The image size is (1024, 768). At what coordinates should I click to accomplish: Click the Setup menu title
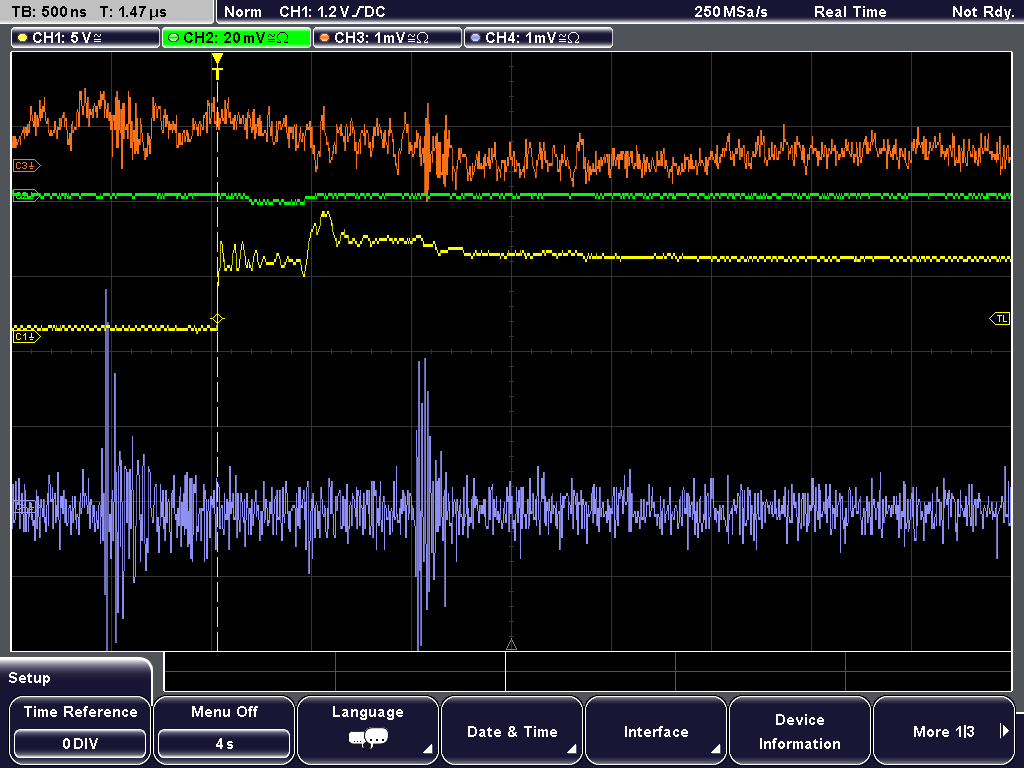[29, 678]
